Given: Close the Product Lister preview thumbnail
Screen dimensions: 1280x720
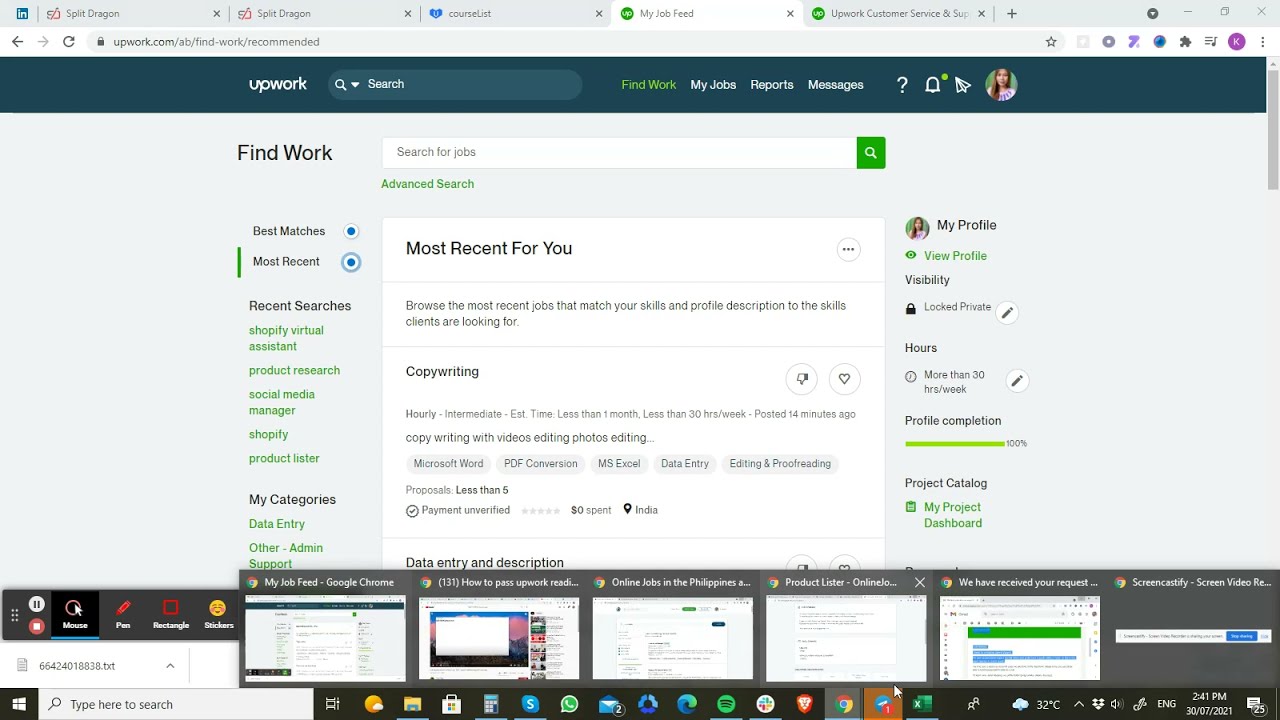Looking at the screenshot, I should point(920,582).
